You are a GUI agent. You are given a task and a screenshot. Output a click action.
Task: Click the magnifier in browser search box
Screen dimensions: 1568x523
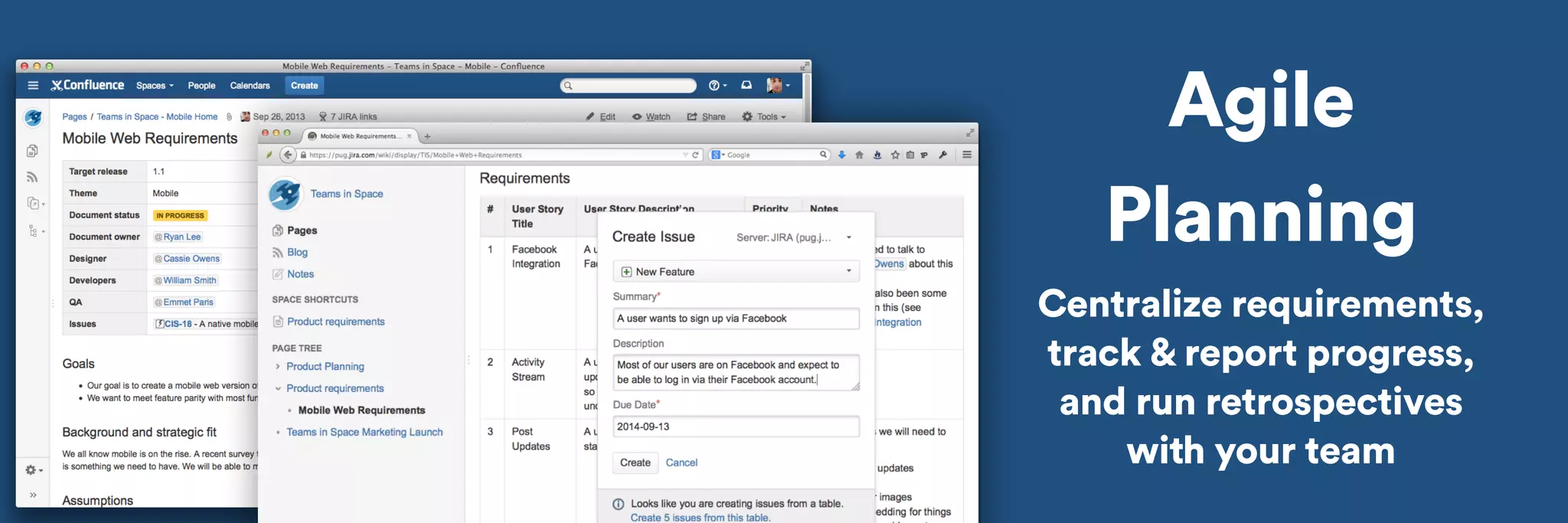[x=823, y=155]
